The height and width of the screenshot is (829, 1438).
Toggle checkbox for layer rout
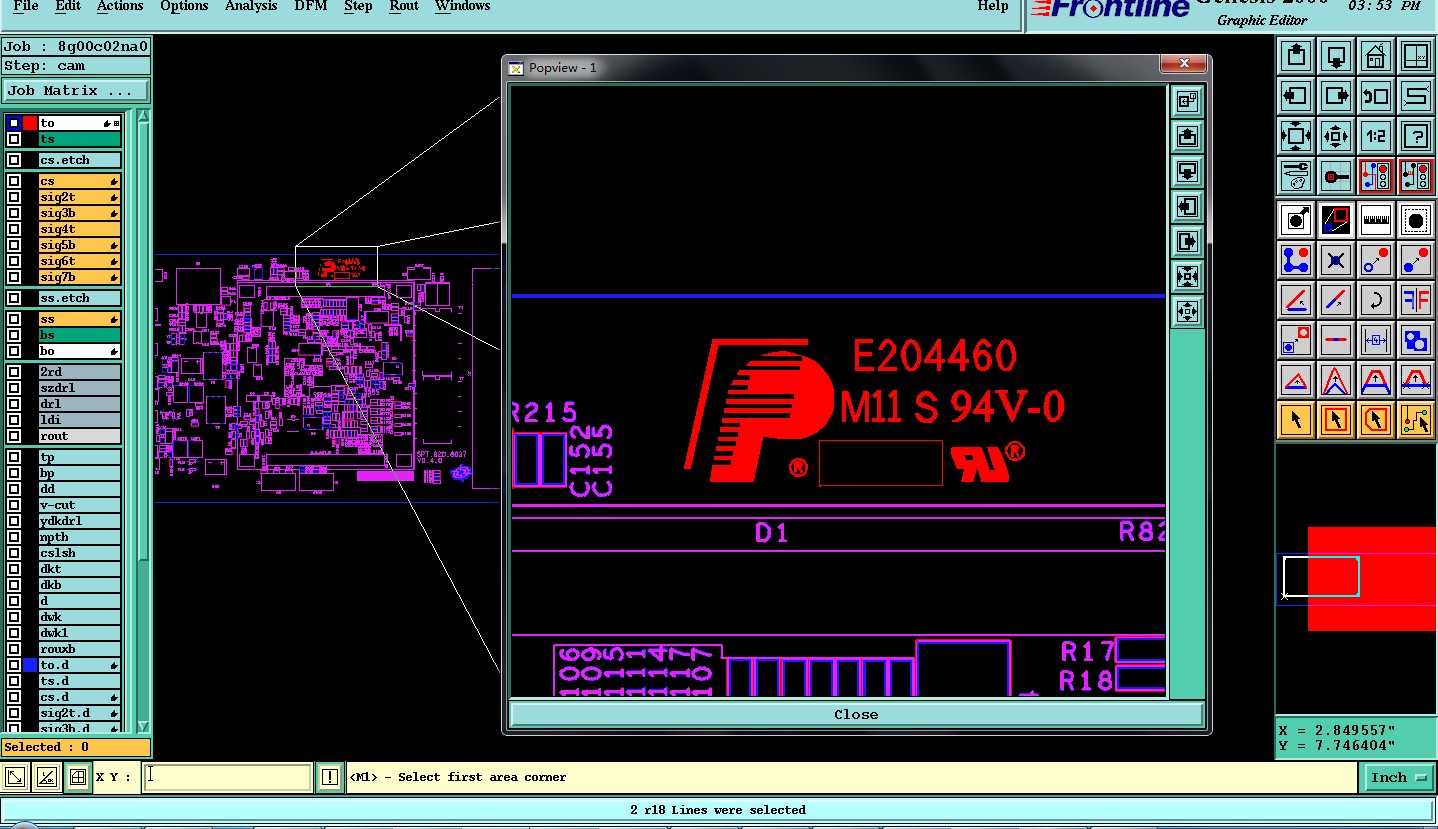tap(14, 436)
